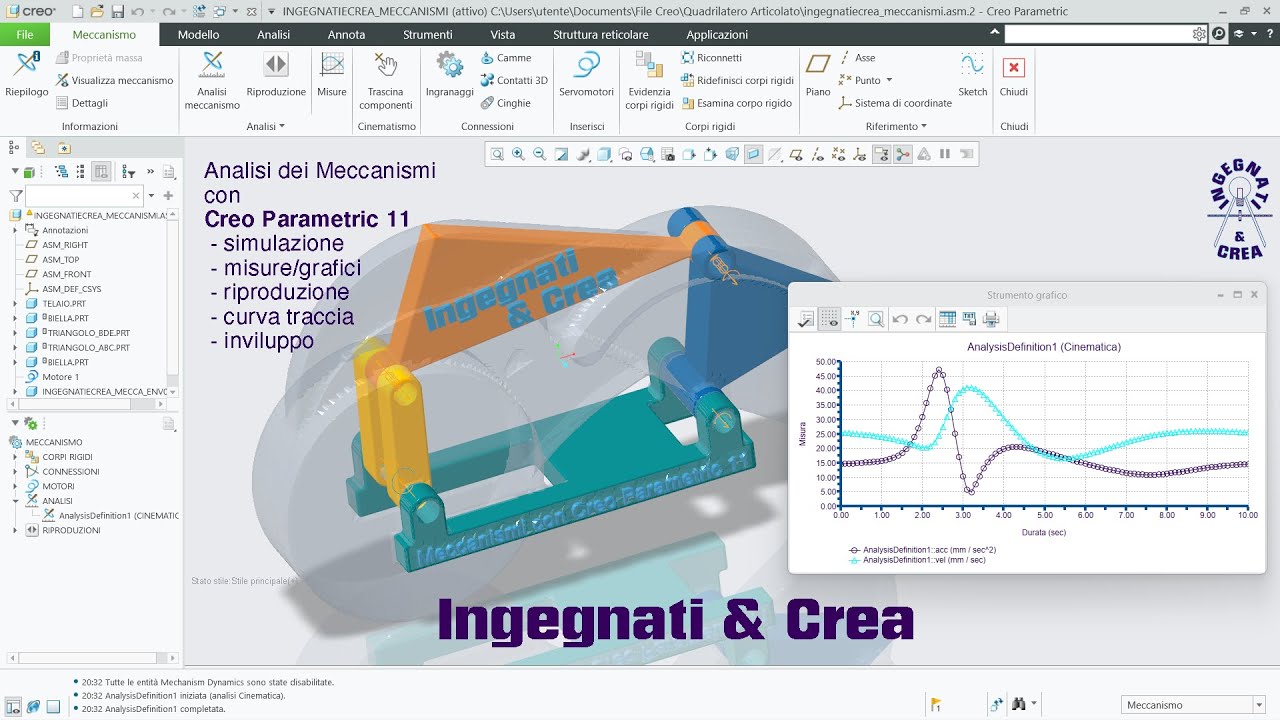Click the Save icon in quick access

pos(118,11)
